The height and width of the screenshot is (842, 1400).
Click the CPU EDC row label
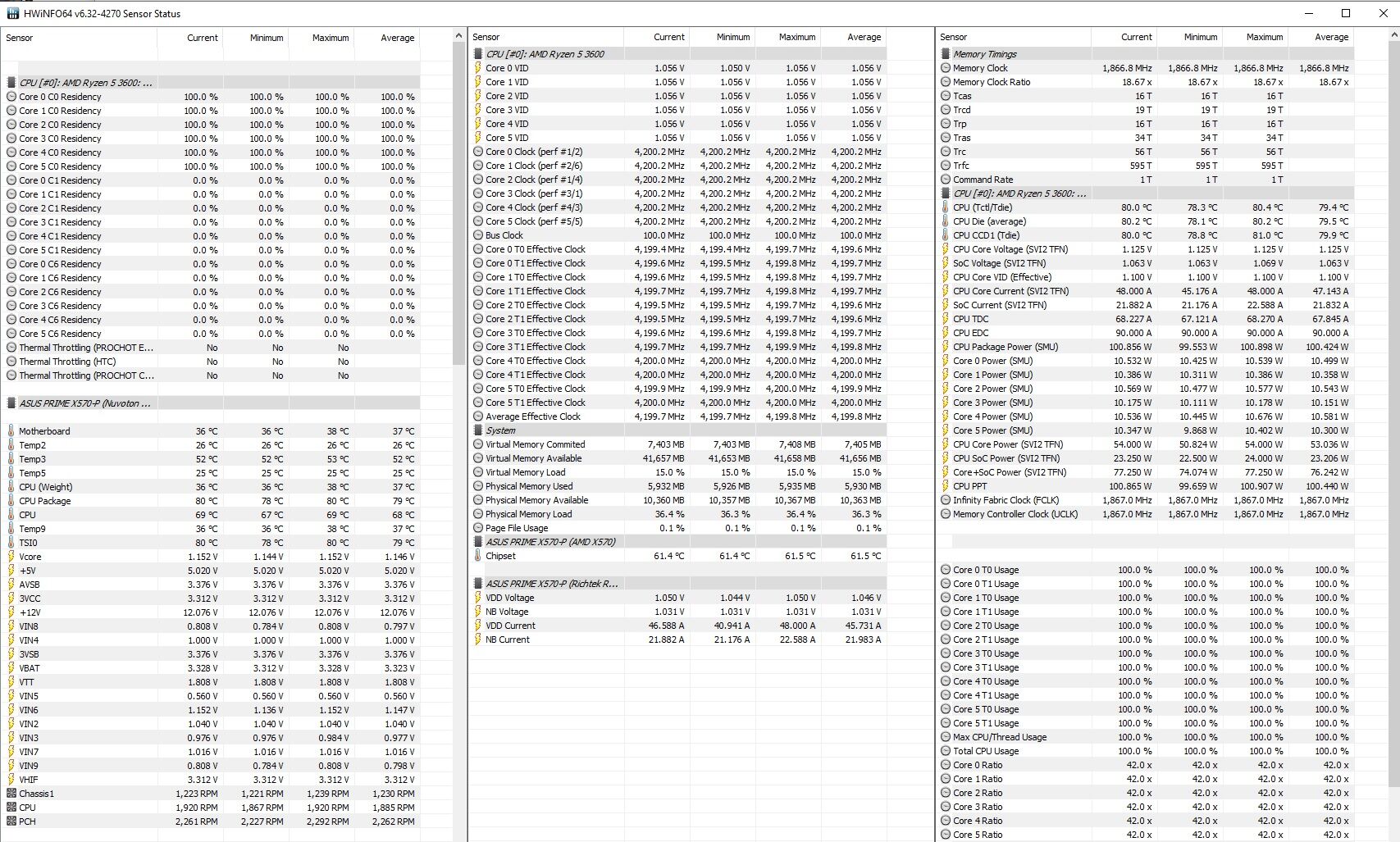[971, 333]
